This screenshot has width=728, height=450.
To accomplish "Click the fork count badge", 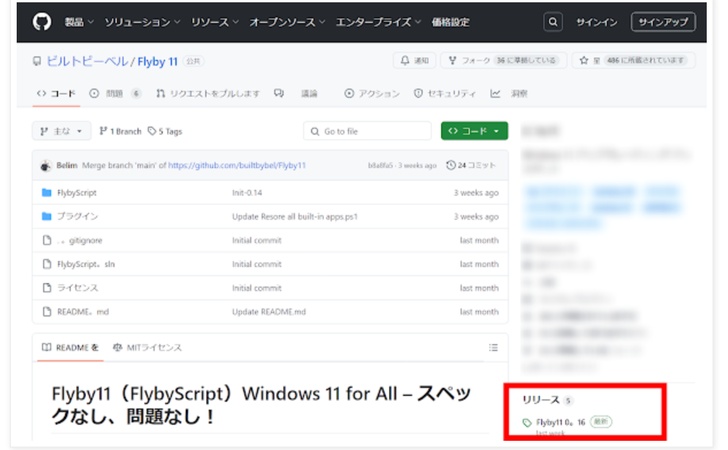I will (x=526, y=60).
